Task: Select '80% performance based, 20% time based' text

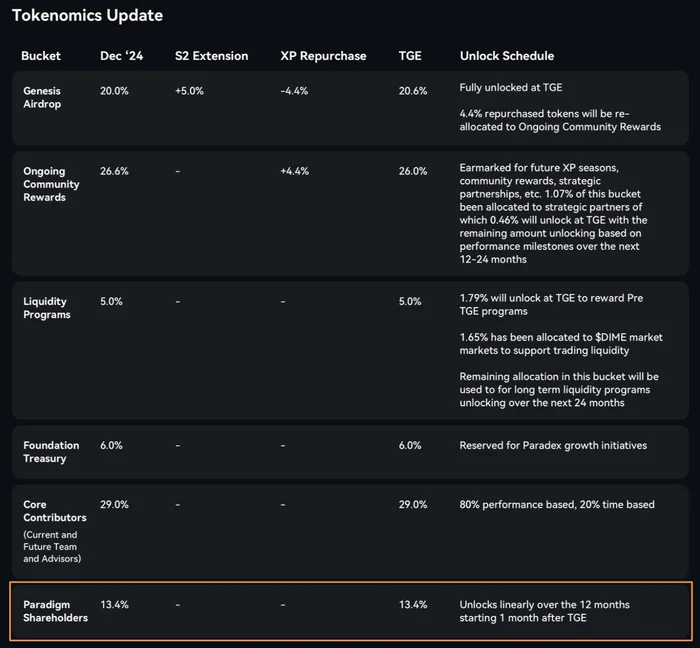Action: 557,505
